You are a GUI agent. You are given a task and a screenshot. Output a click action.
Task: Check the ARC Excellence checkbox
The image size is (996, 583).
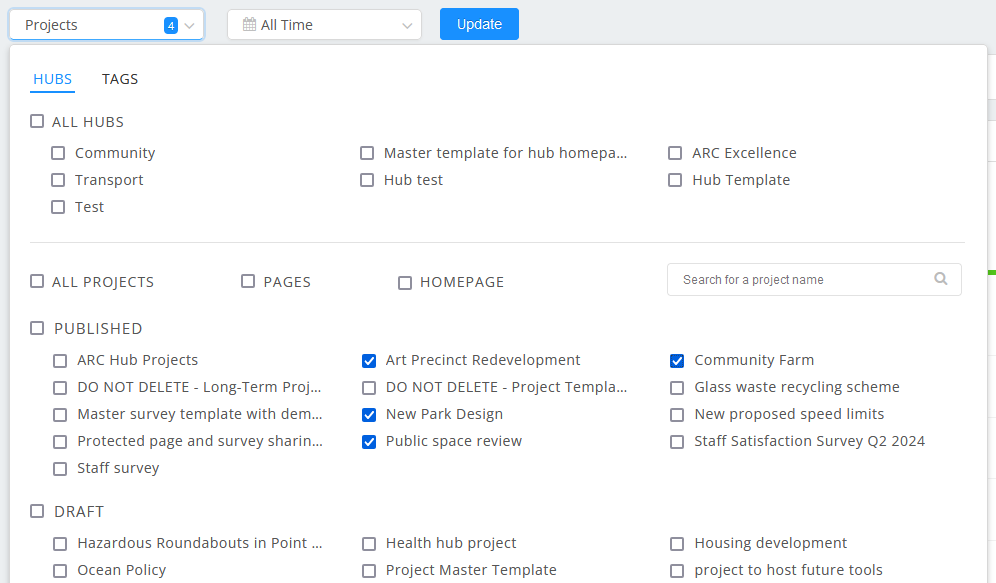click(x=675, y=153)
